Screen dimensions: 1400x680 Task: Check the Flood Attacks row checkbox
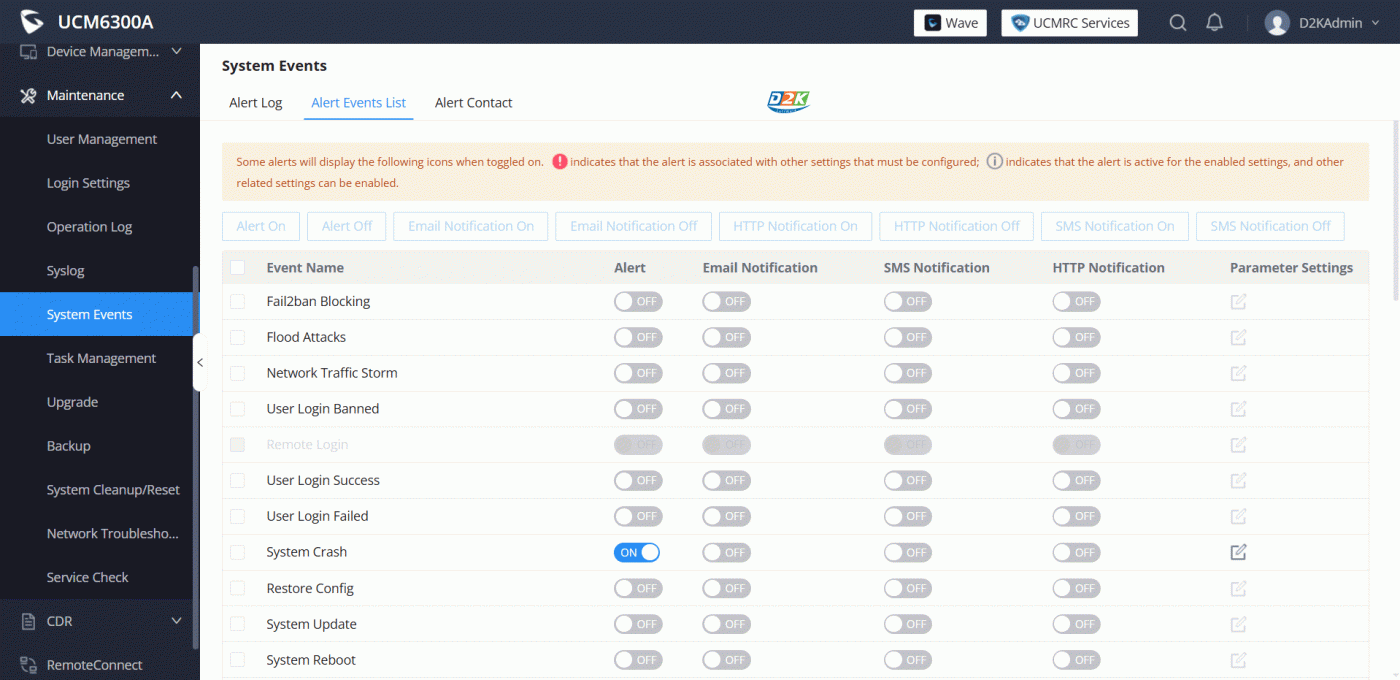pos(237,337)
